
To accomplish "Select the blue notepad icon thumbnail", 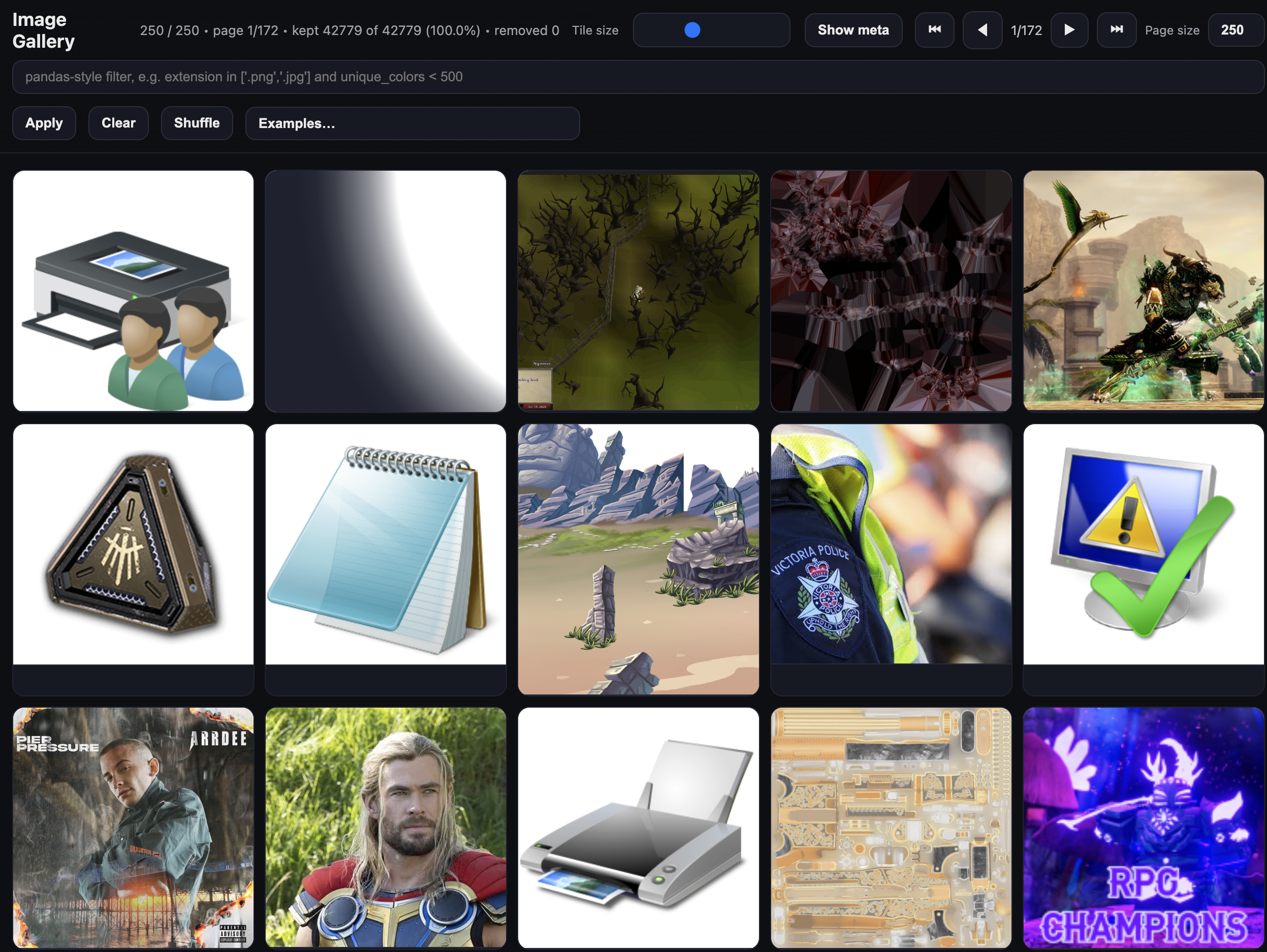I will pos(386,544).
